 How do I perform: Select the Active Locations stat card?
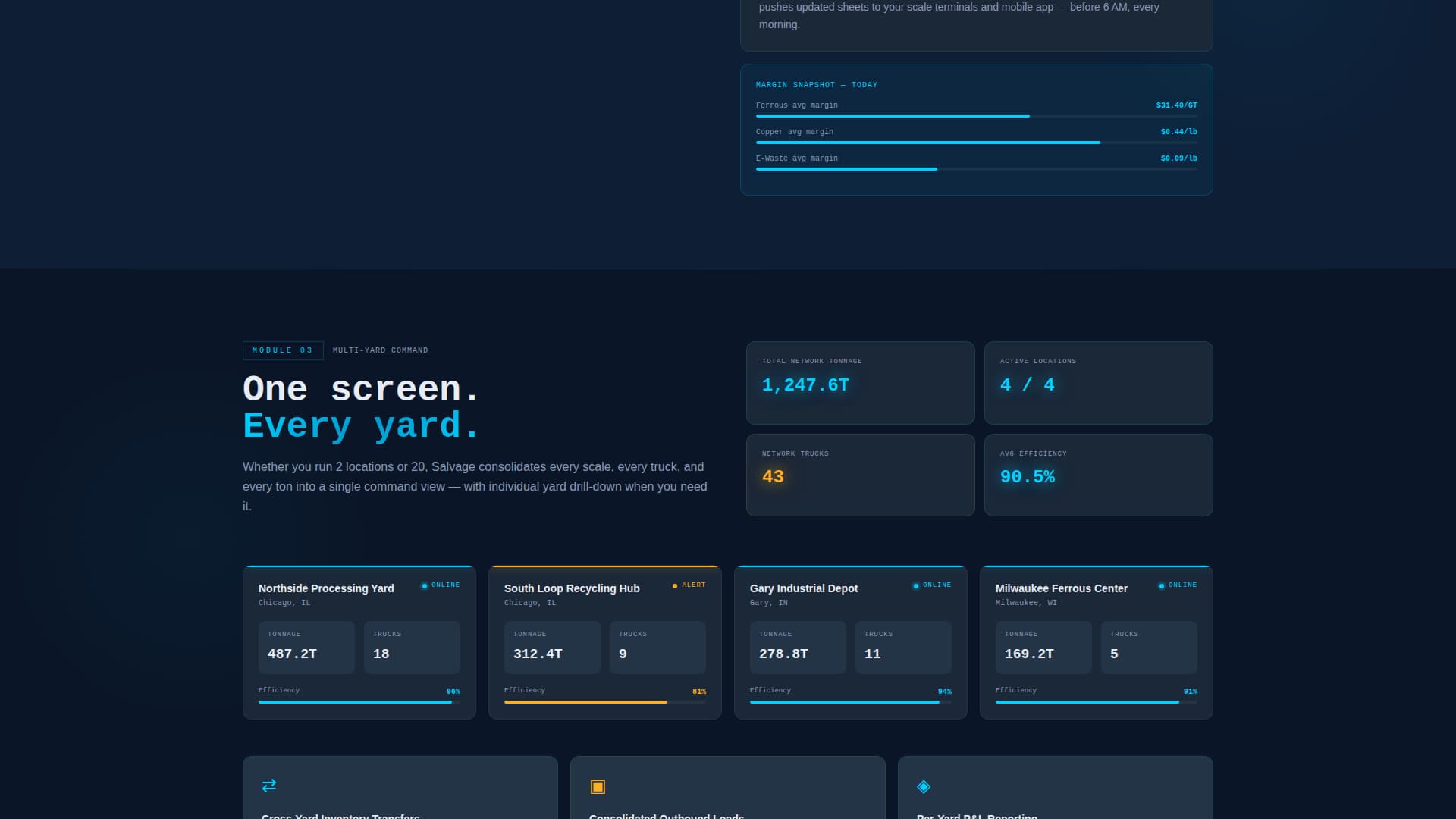tap(1099, 383)
